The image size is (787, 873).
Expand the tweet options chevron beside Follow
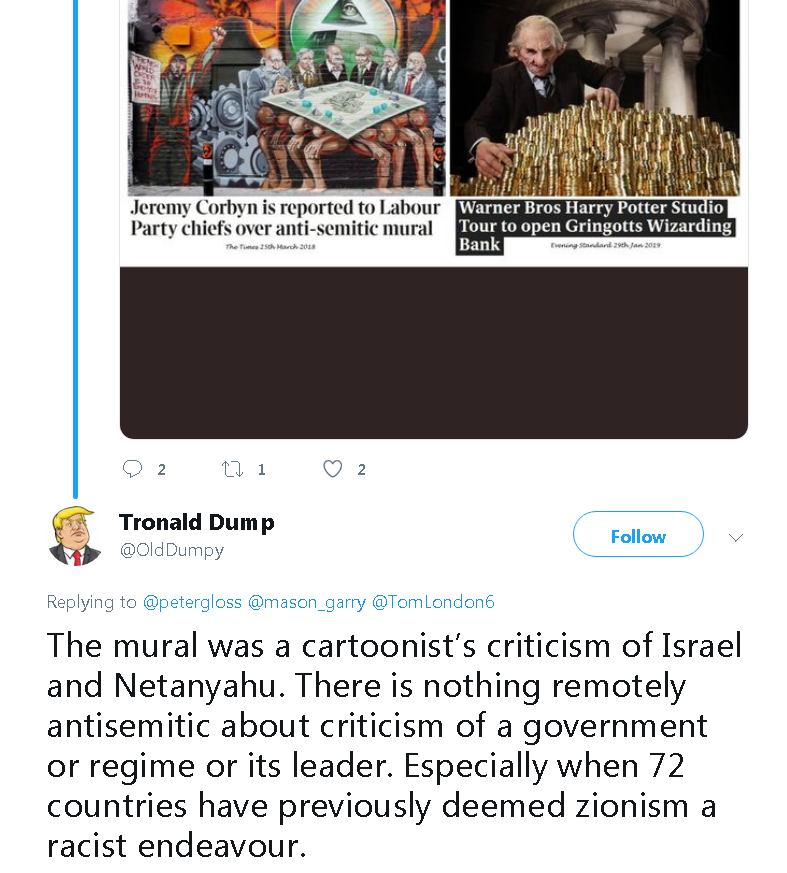(x=736, y=537)
